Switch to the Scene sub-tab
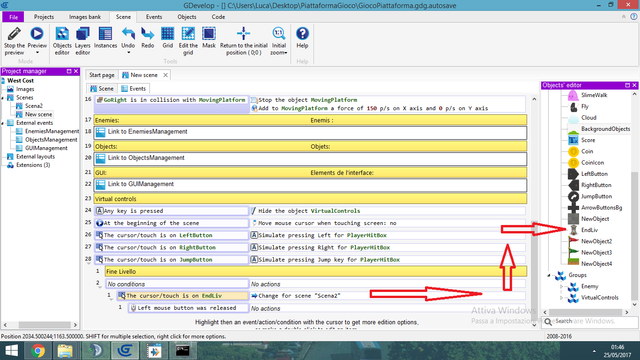Viewport: 640px width, 360px height. tap(102, 89)
